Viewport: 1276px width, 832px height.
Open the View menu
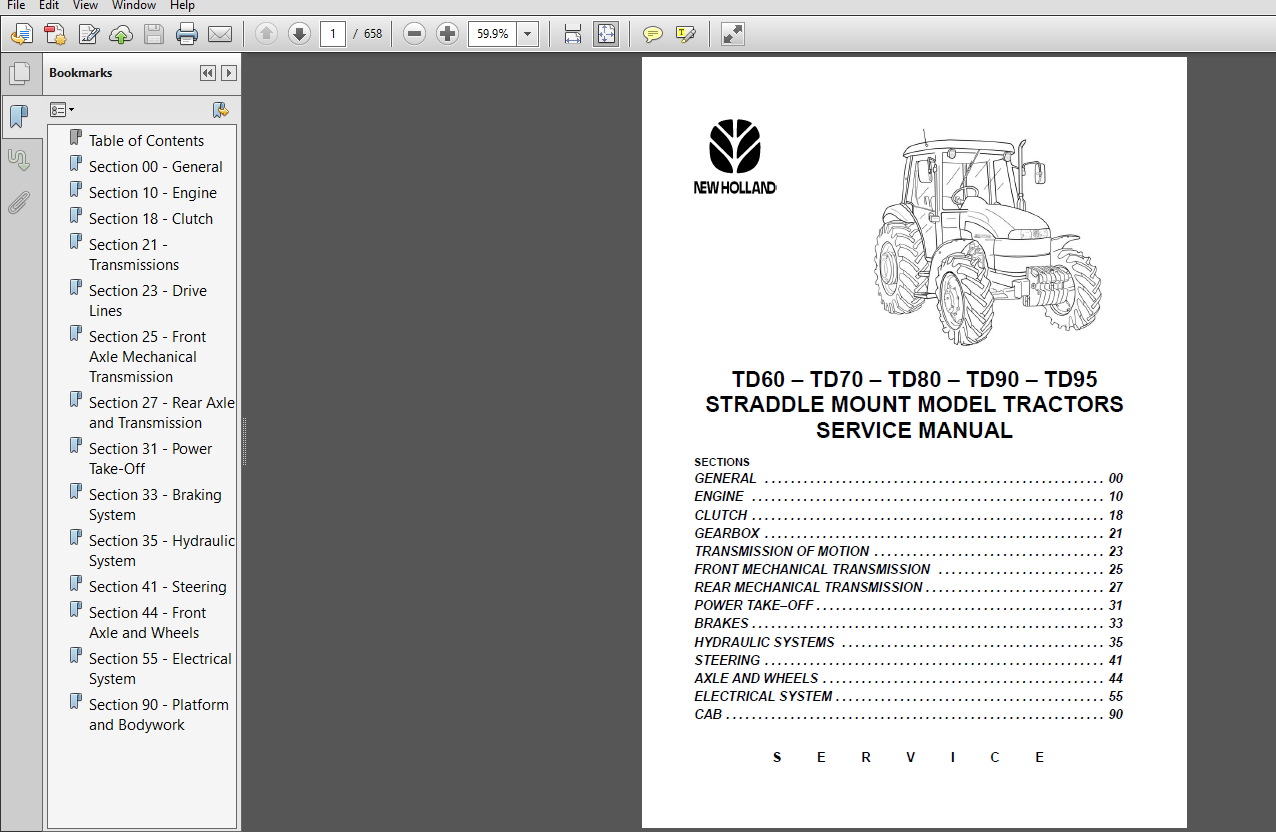coord(85,6)
